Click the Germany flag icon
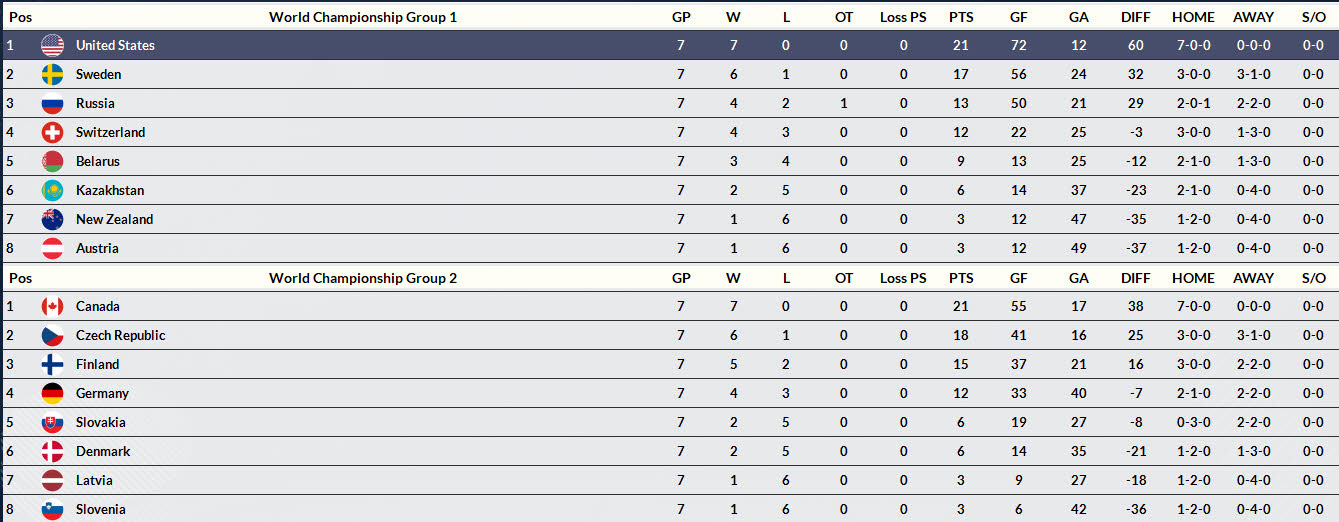The height and width of the screenshot is (522, 1339). [x=52, y=393]
